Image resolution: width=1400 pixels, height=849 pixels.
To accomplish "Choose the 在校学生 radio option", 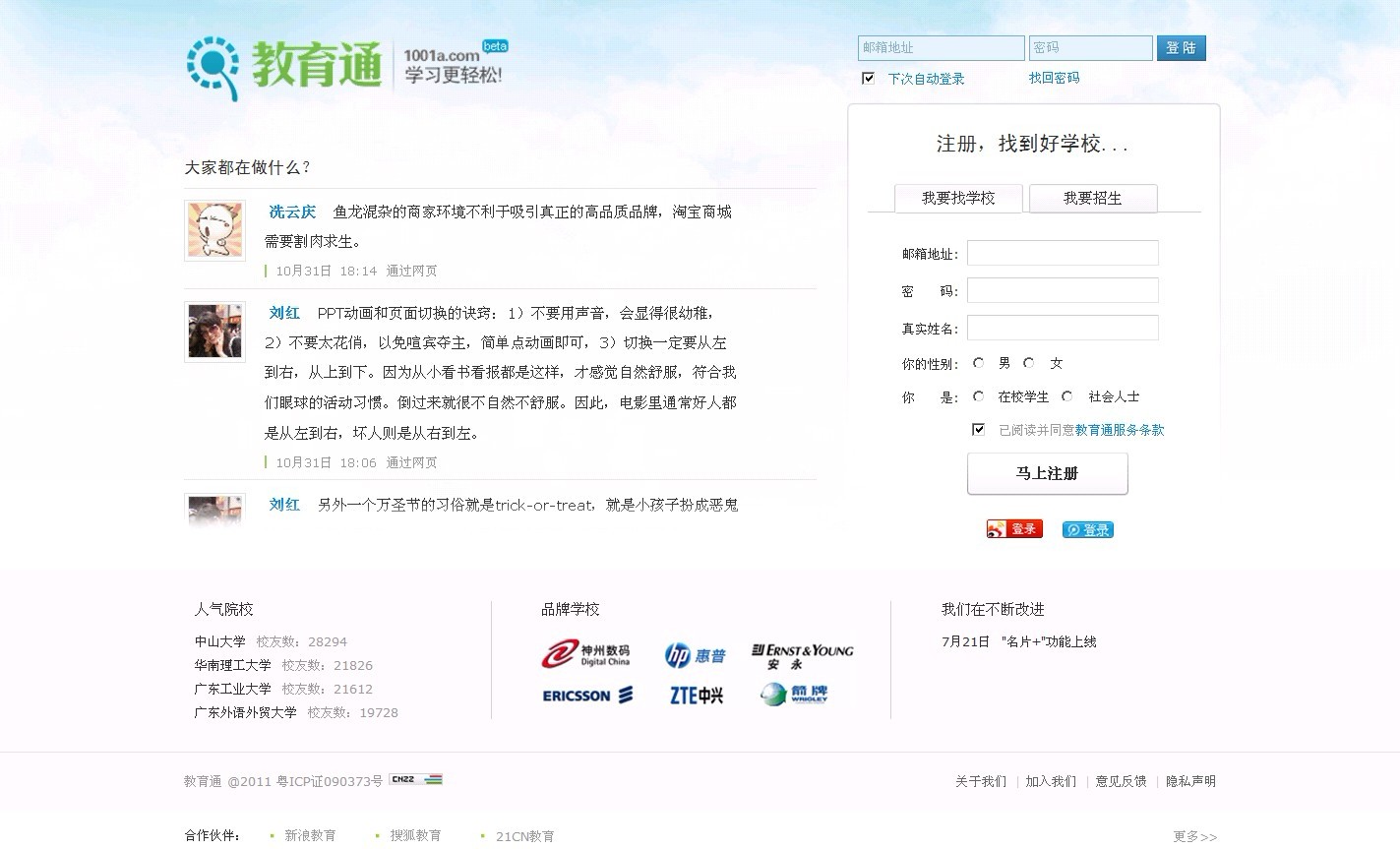I will (x=978, y=396).
